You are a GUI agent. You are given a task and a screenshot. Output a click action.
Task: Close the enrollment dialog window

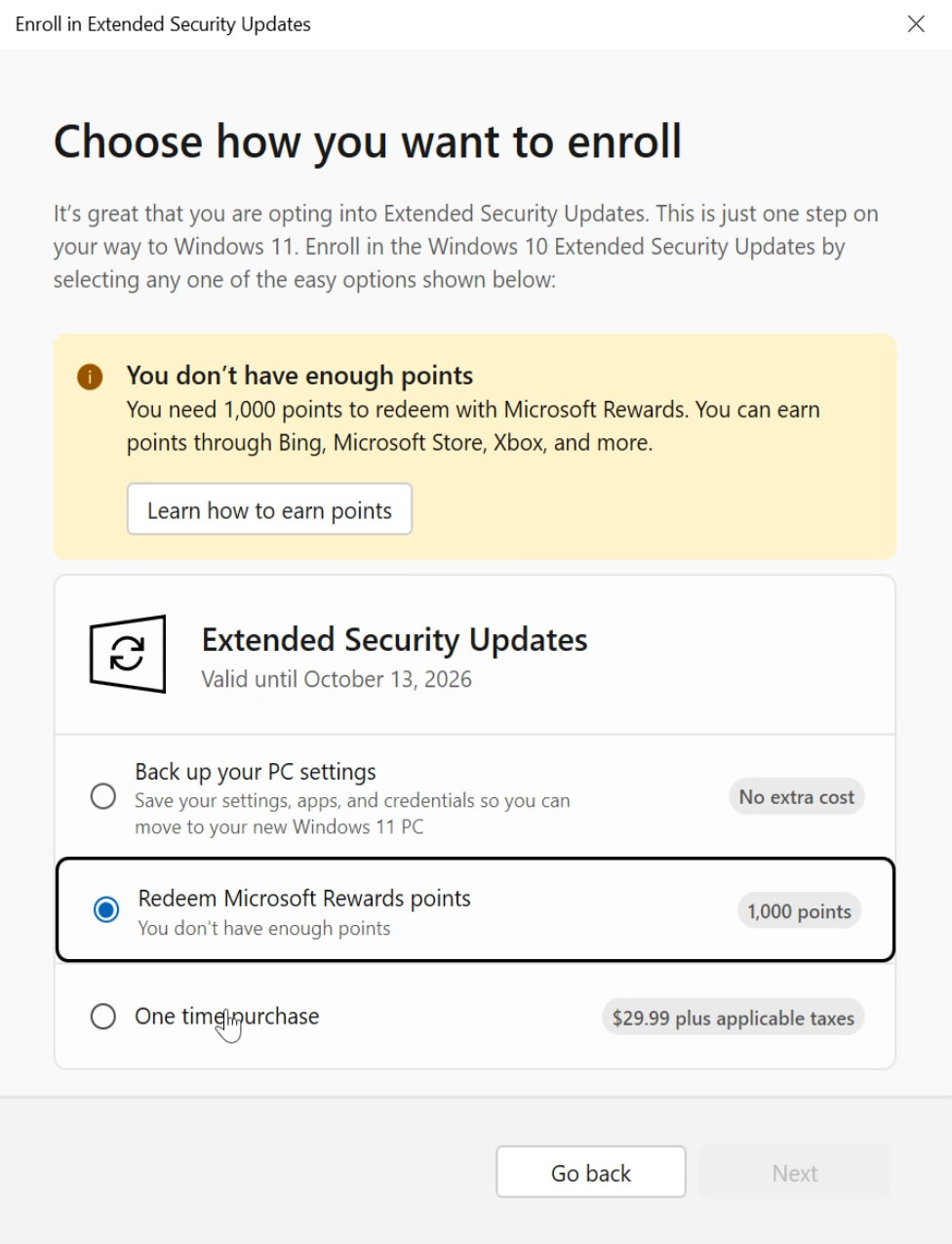(916, 24)
